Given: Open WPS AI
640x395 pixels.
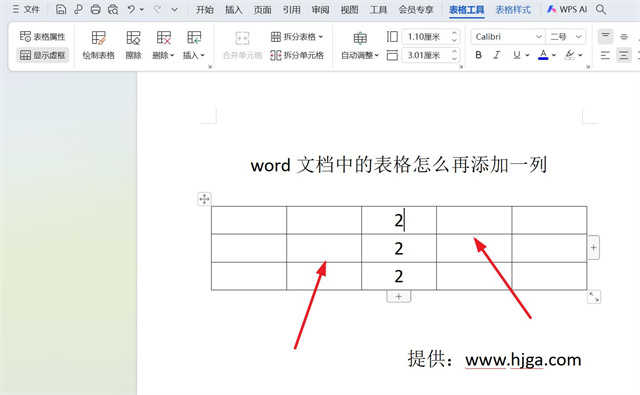Looking at the screenshot, I should pos(567,9).
